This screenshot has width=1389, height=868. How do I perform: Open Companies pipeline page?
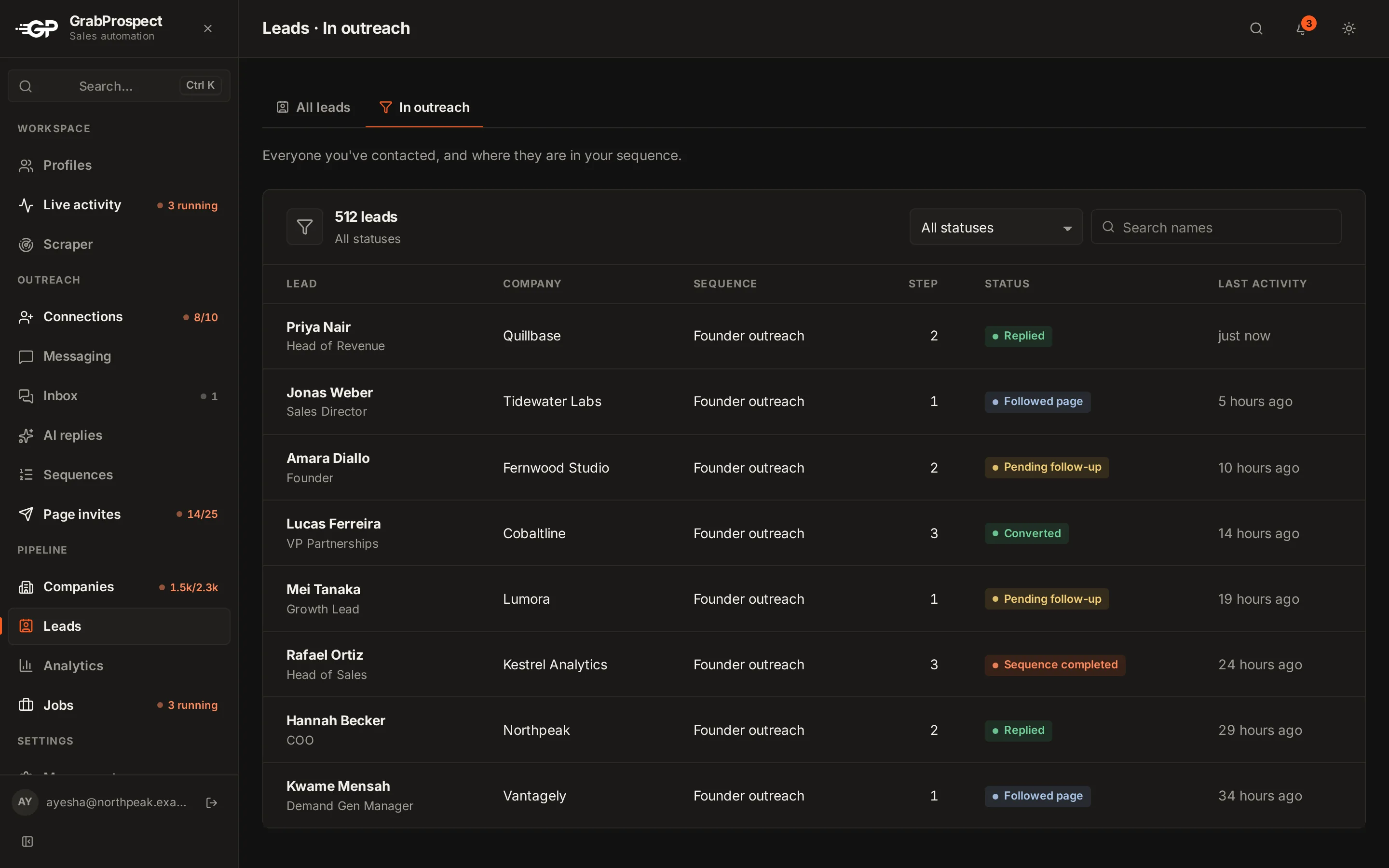(x=119, y=587)
